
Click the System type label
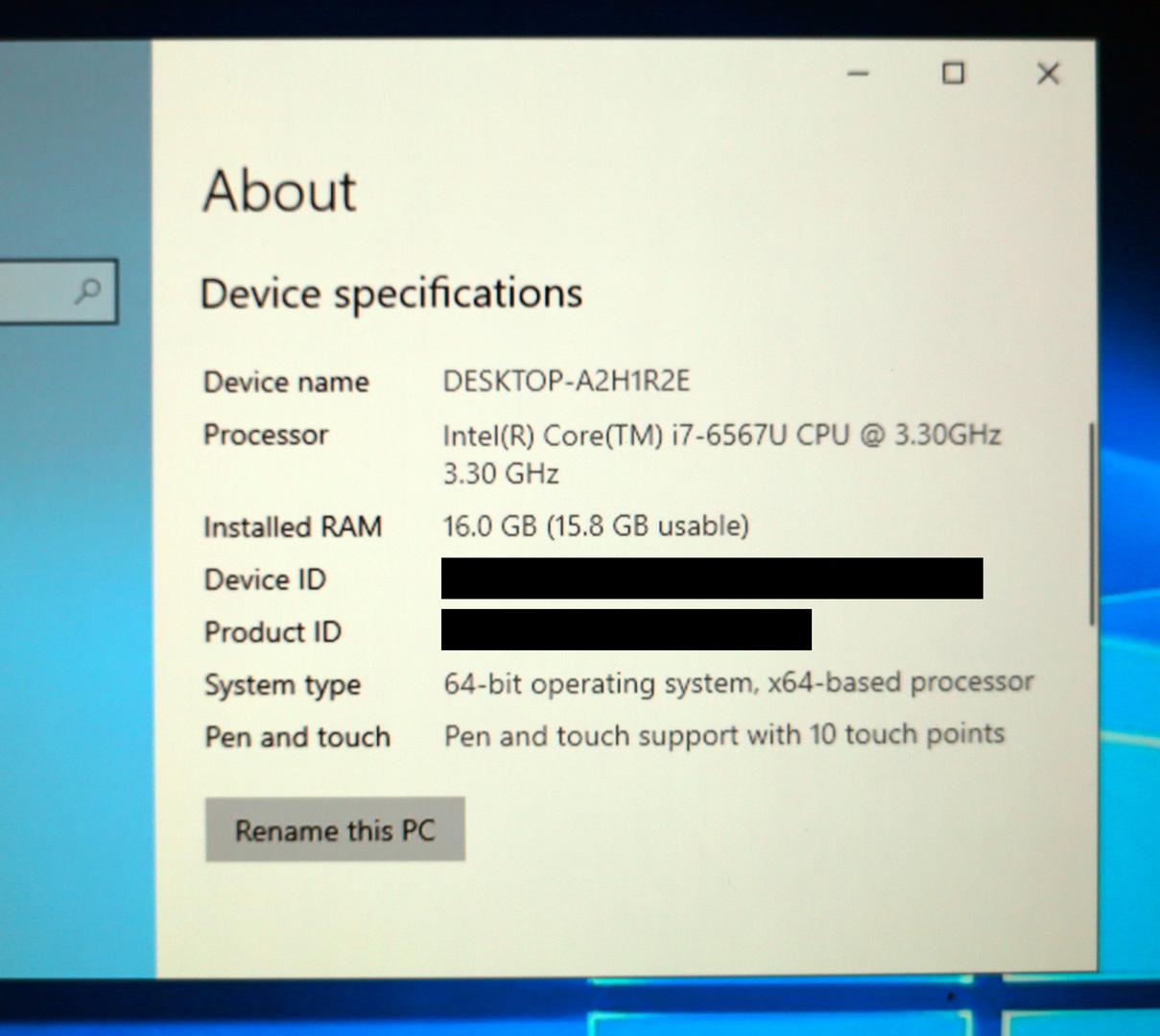[282, 685]
